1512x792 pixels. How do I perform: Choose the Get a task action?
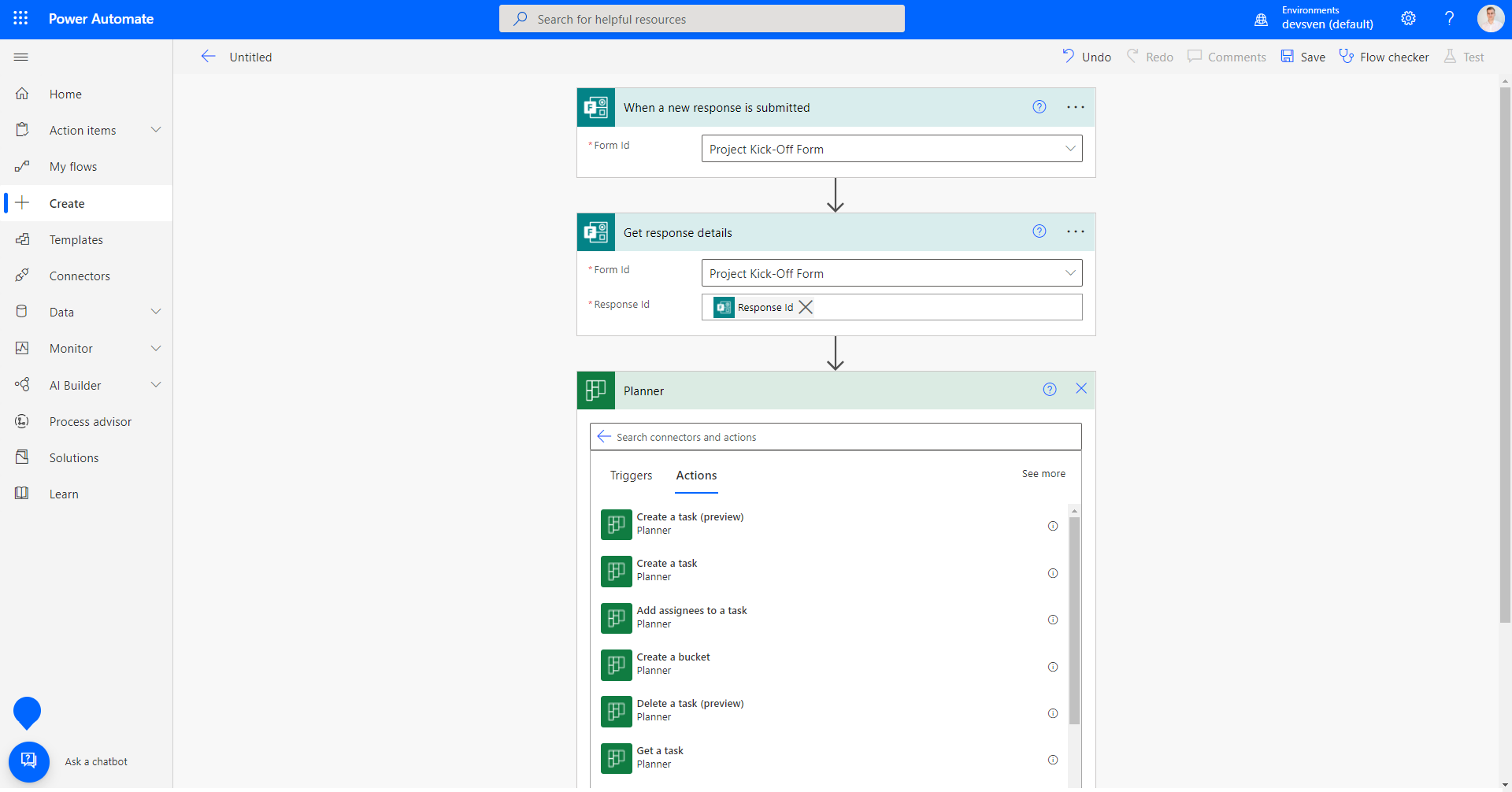click(x=830, y=758)
